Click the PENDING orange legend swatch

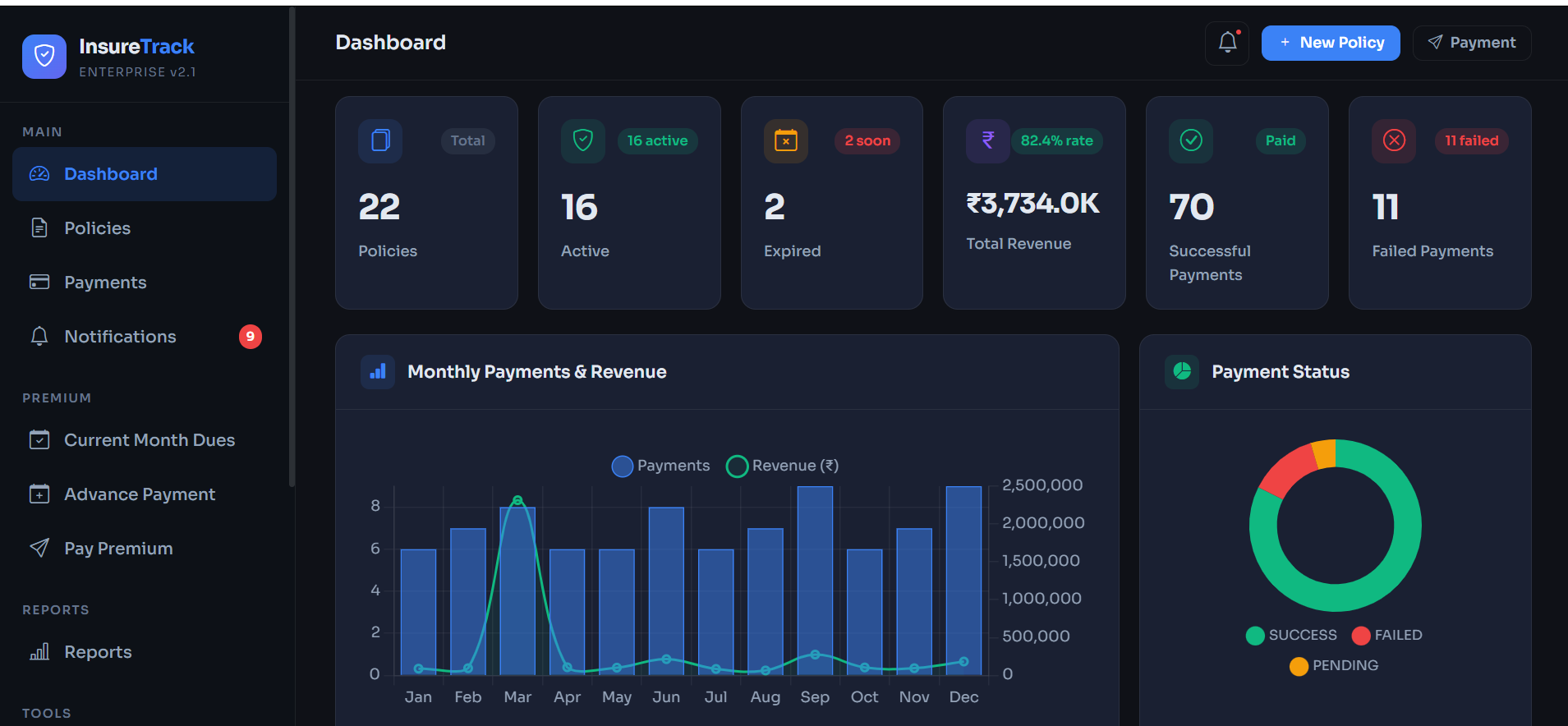point(1299,666)
